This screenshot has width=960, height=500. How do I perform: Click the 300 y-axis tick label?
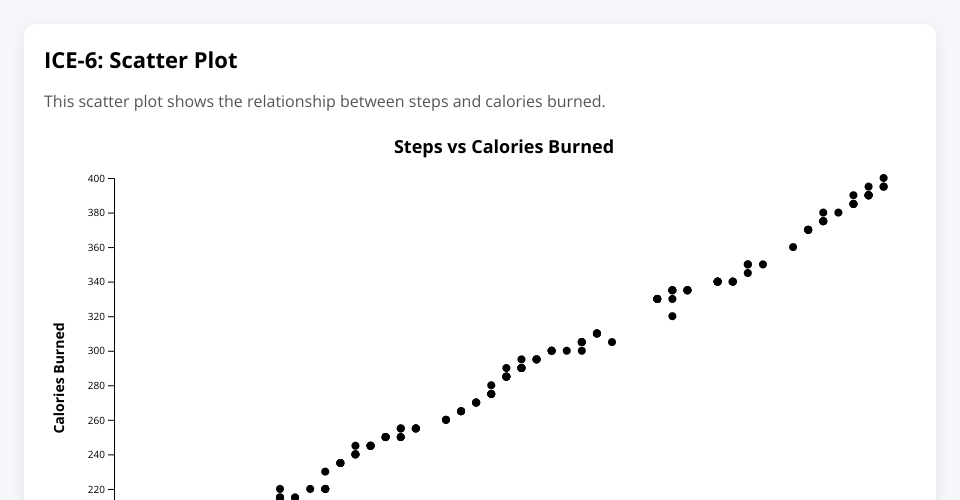point(96,351)
